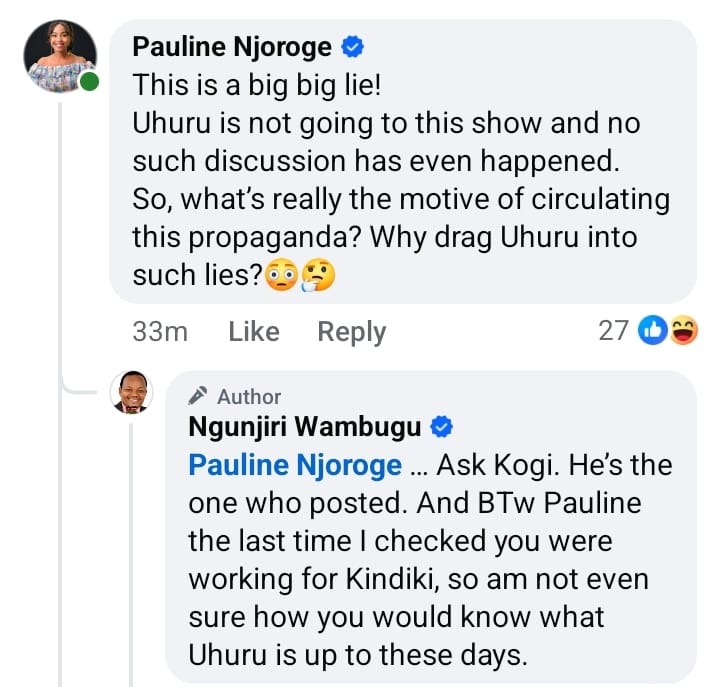Click the Author pencil icon

click(x=198, y=396)
